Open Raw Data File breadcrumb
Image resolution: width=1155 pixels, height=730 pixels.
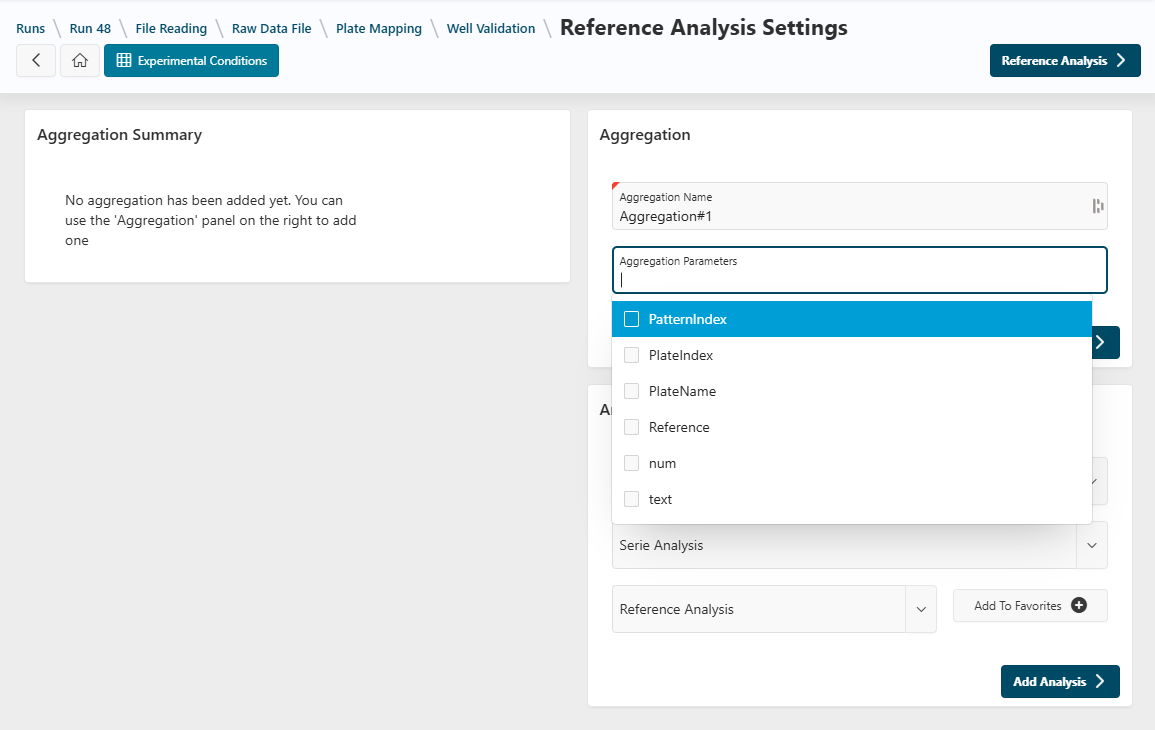point(271,29)
